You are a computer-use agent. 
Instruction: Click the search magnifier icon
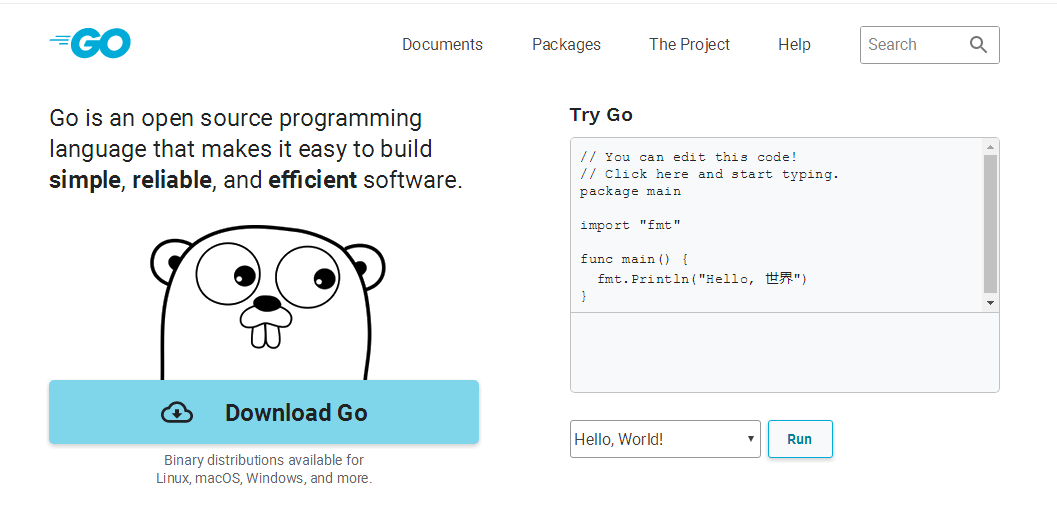point(978,44)
